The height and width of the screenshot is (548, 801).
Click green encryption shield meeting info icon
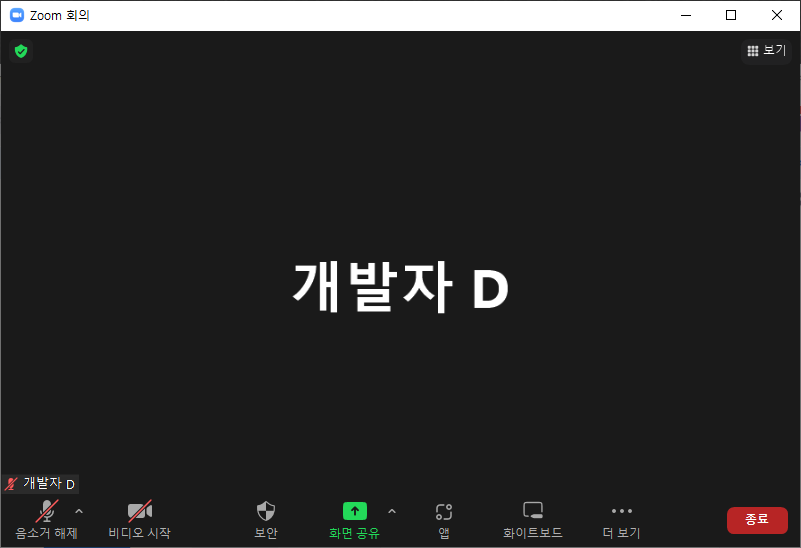(x=21, y=51)
